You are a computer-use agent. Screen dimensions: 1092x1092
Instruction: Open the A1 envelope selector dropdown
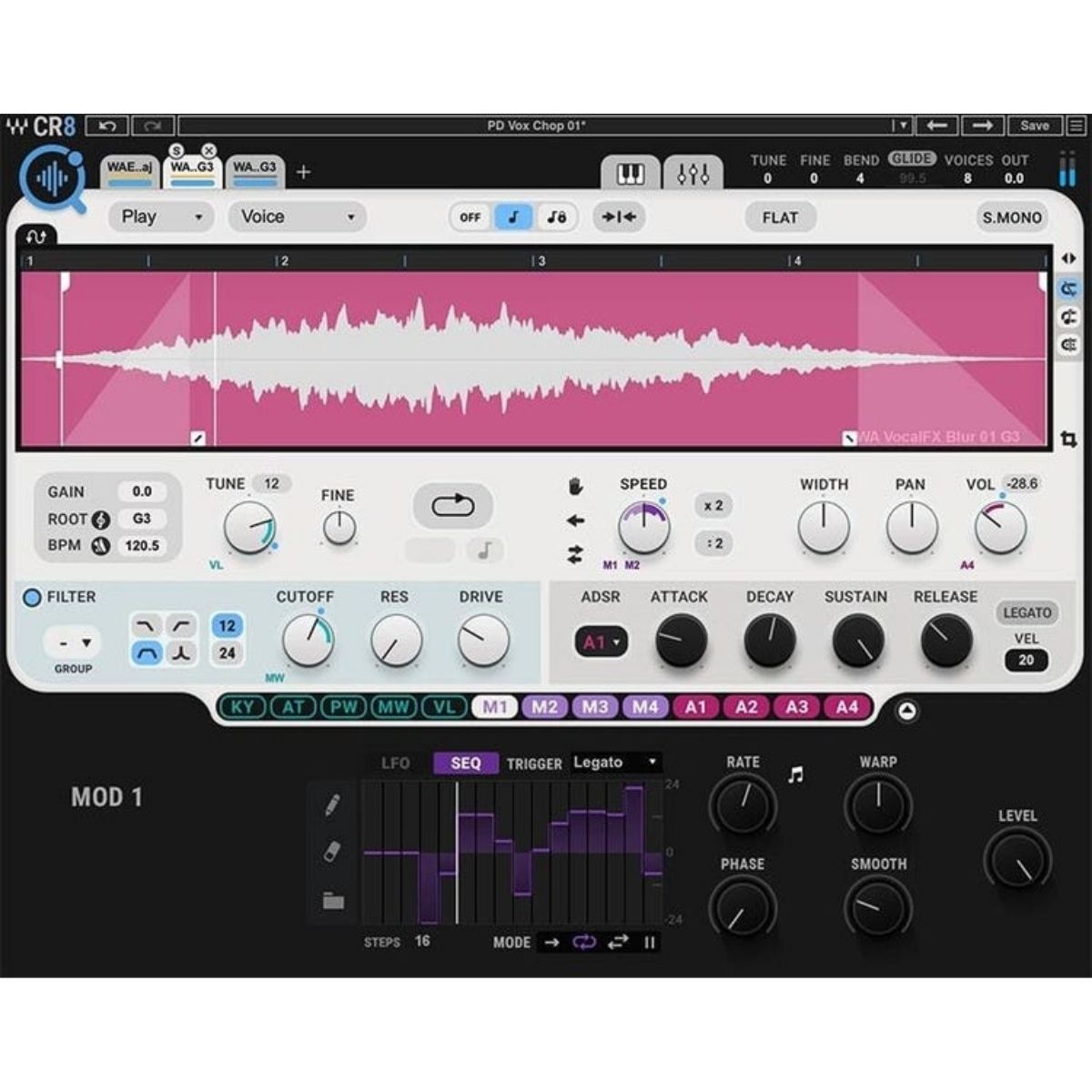pyautogui.click(x=600, y=642)
